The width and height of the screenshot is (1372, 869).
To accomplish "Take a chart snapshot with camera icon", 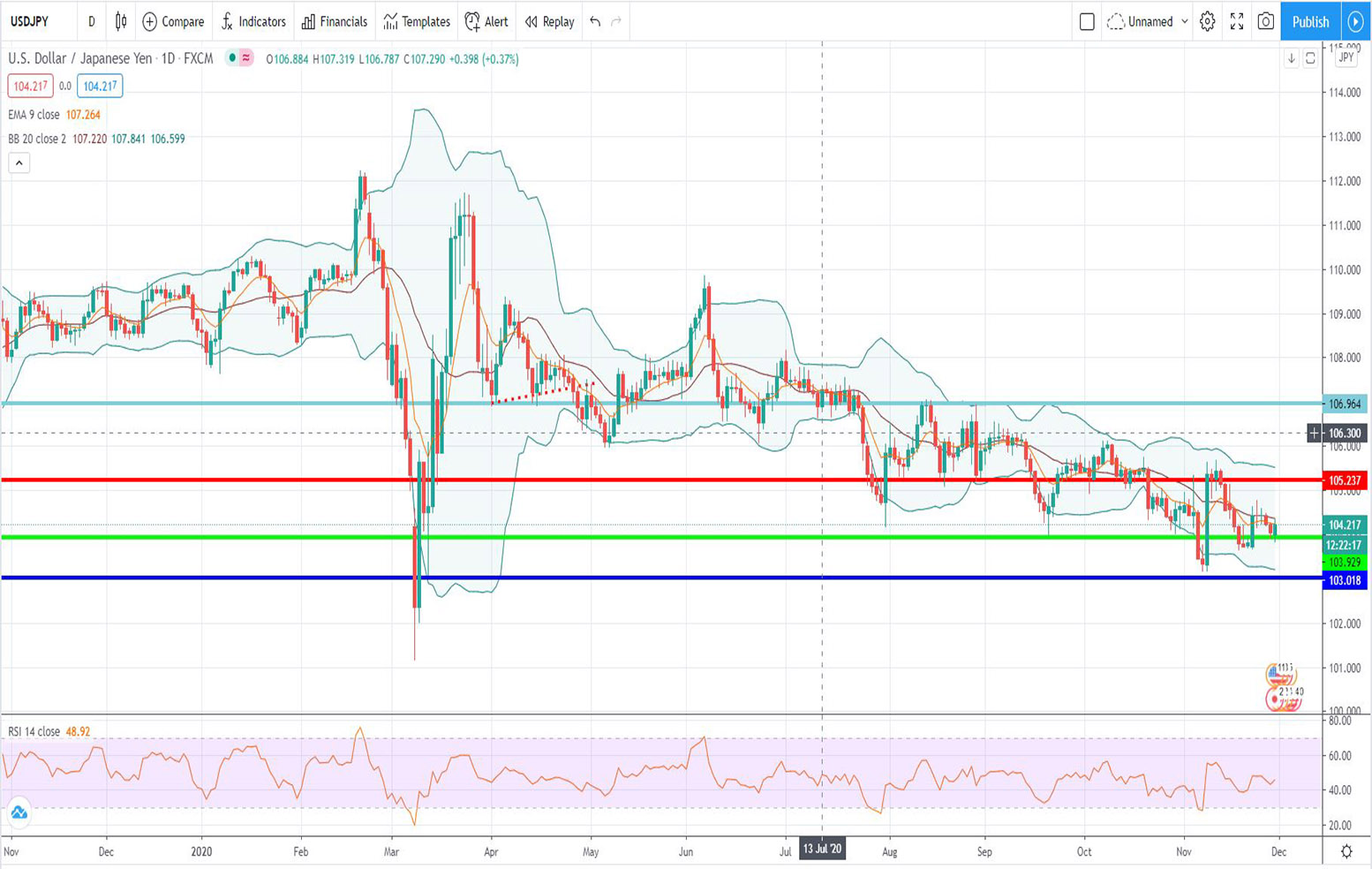I will click(x=1265, y=21).
